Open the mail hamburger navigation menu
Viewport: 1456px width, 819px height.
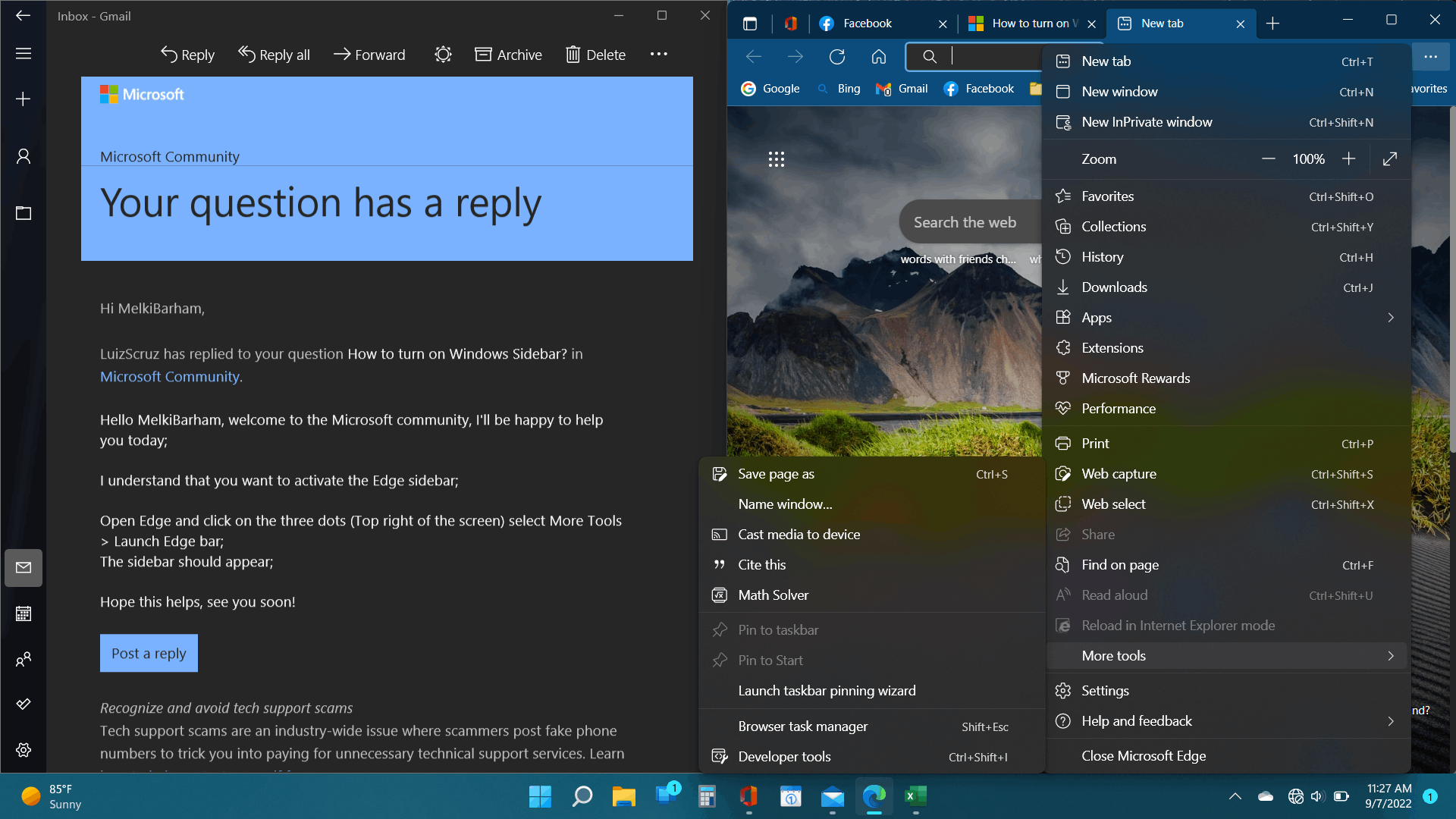(24, 54)
